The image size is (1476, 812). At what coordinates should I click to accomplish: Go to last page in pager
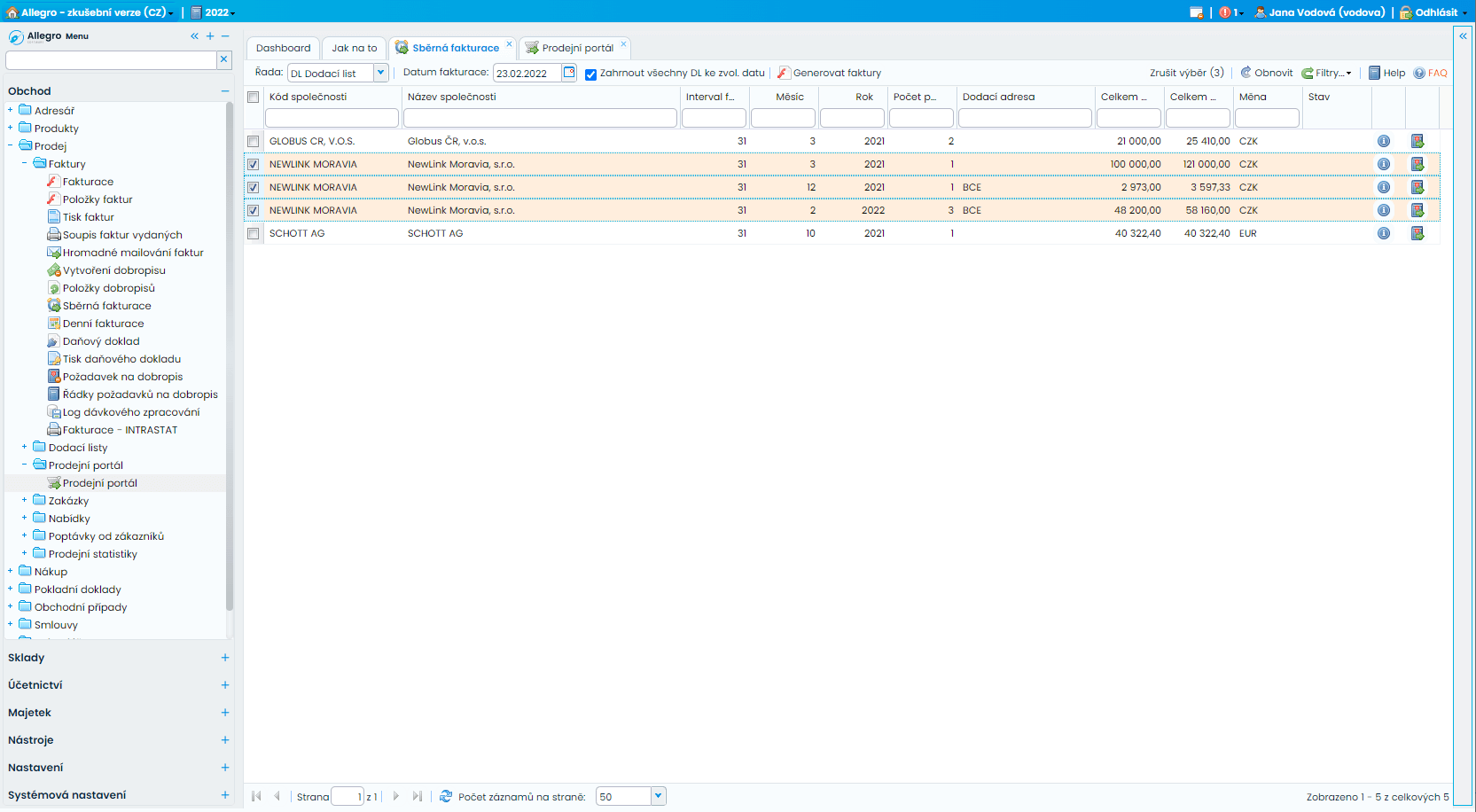click(x=417, y=796)
